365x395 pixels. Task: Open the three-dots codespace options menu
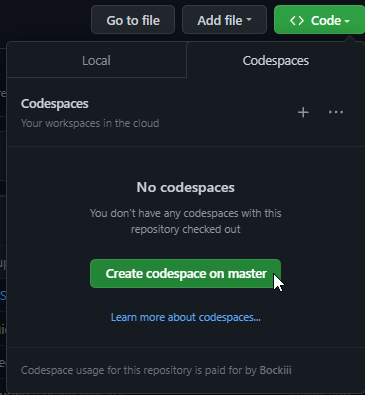[336, 112]
